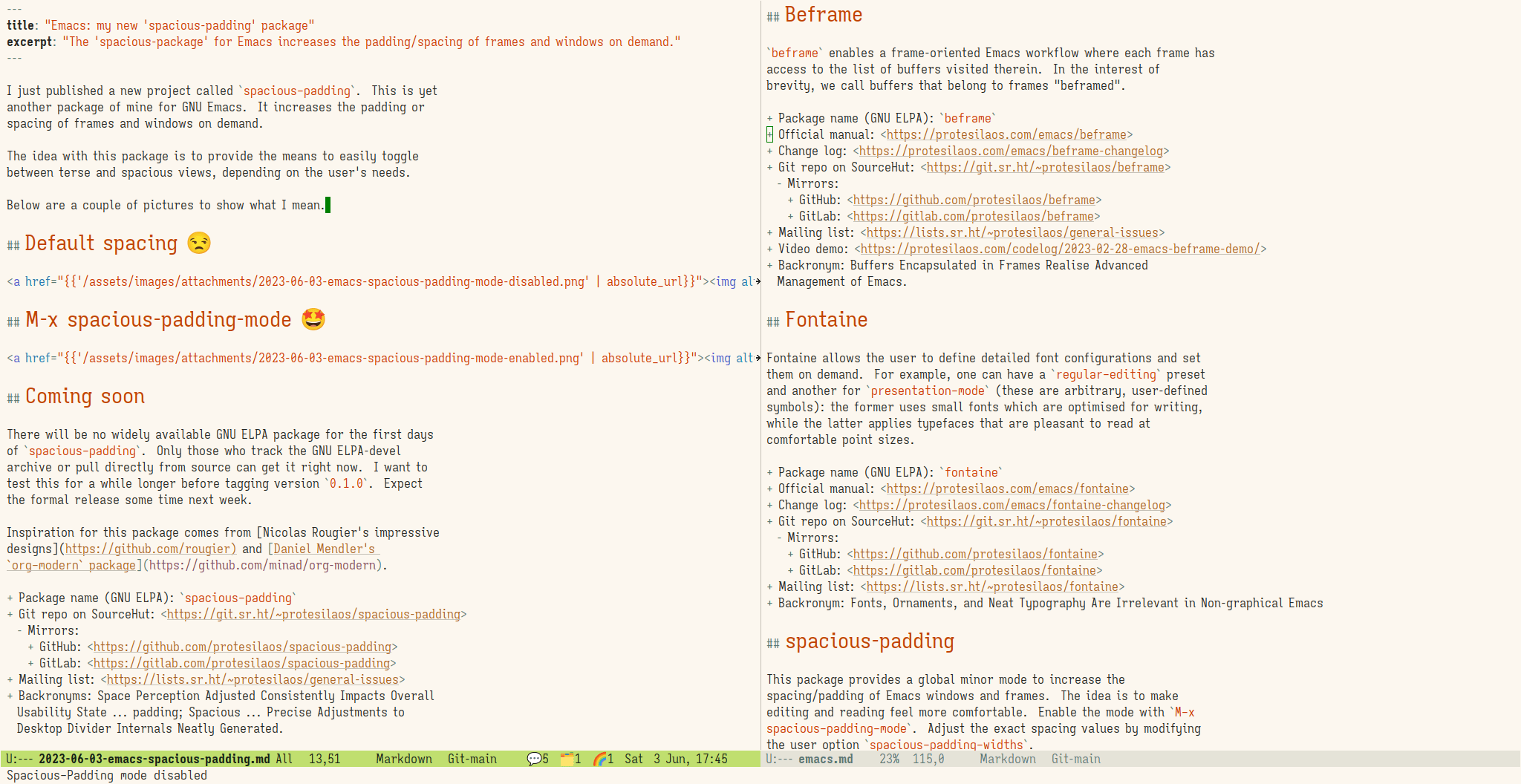Click the truncation arrow on the mode-enabled.png line
Image resolution: width=1521 pixels, height=784 pixels.
(x=758, y=359)
